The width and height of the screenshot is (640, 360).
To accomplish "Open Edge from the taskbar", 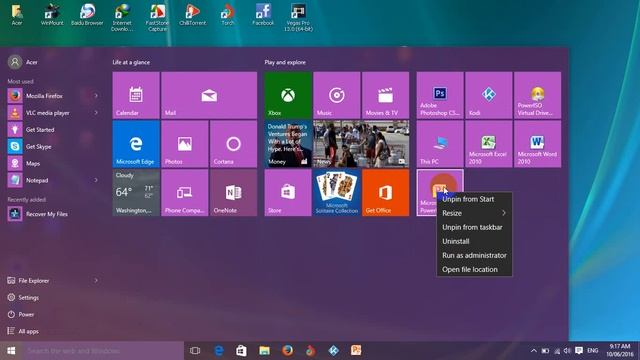I will click(218, 351).
